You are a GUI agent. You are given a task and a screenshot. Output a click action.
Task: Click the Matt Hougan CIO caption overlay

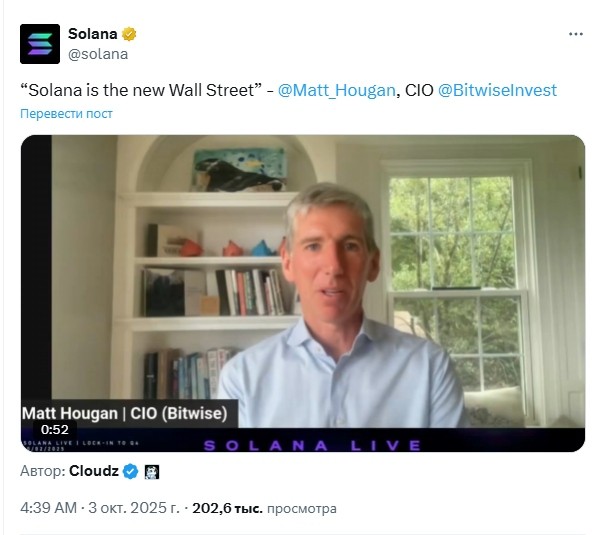(x=125, y=414)
